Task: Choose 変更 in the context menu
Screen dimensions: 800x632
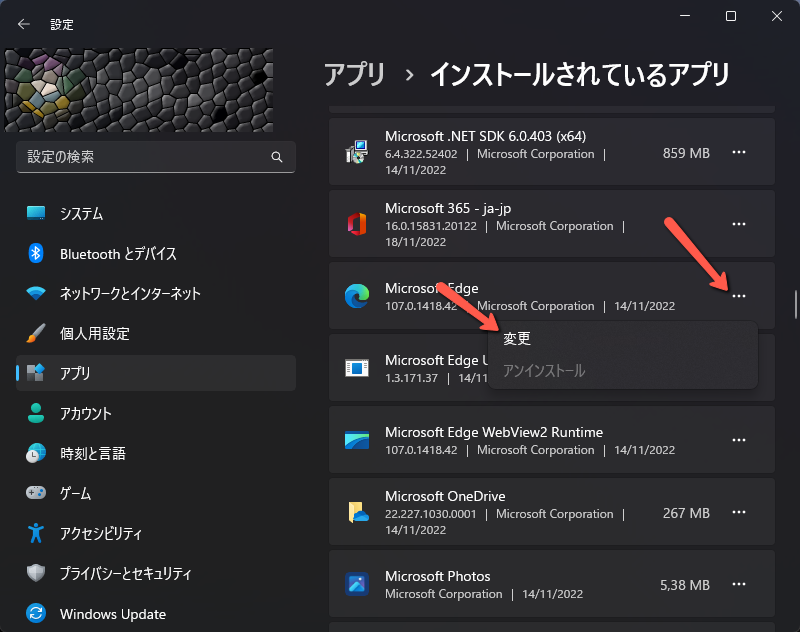Action: (622, 338)
